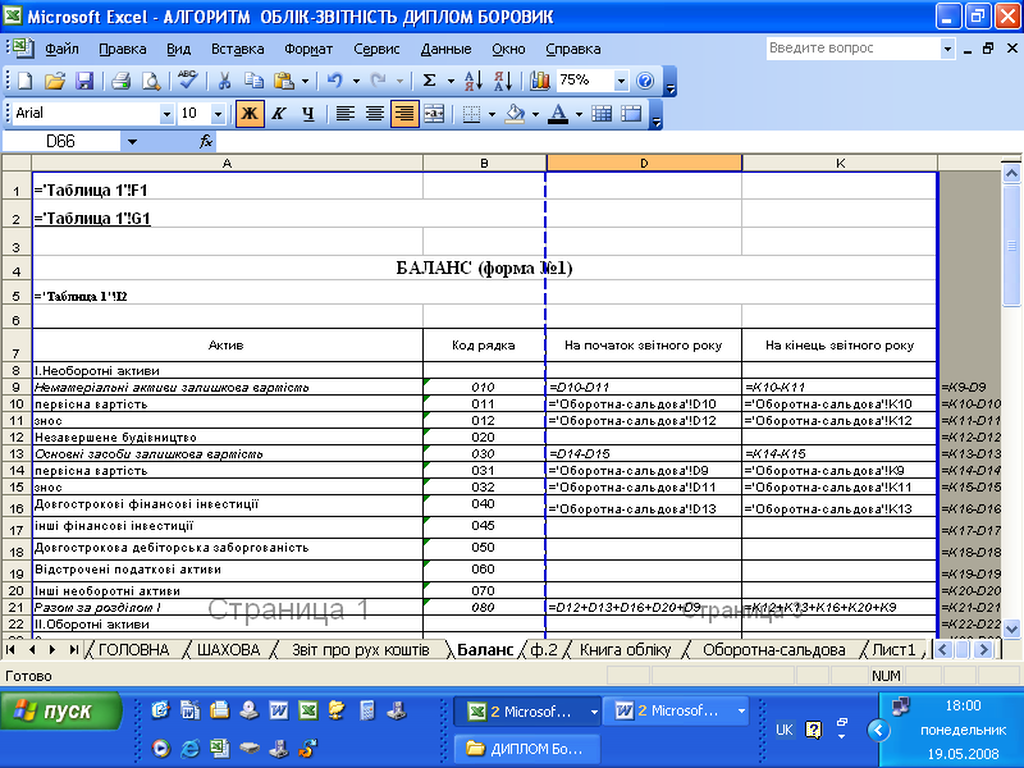Toggle underline formatting button Ч
Screen dimensions: 1024x768
click(x=308, y=114)
